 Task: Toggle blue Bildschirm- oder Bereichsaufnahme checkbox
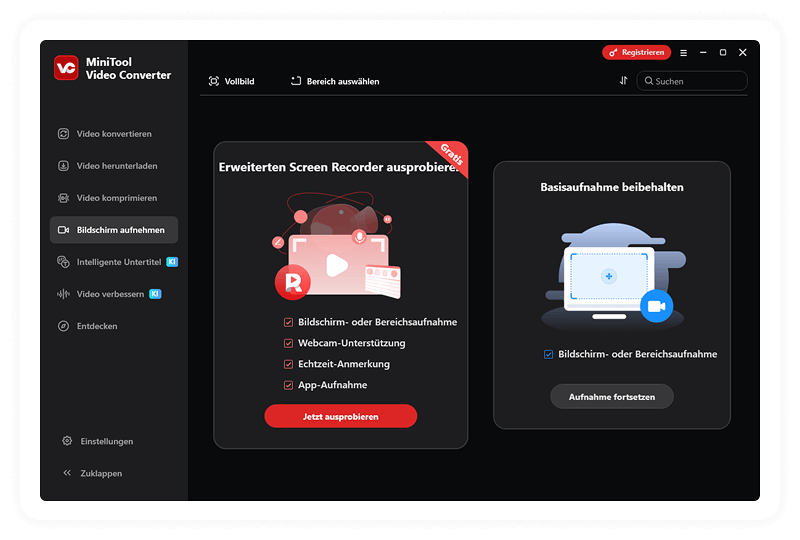tap(548, 354)
